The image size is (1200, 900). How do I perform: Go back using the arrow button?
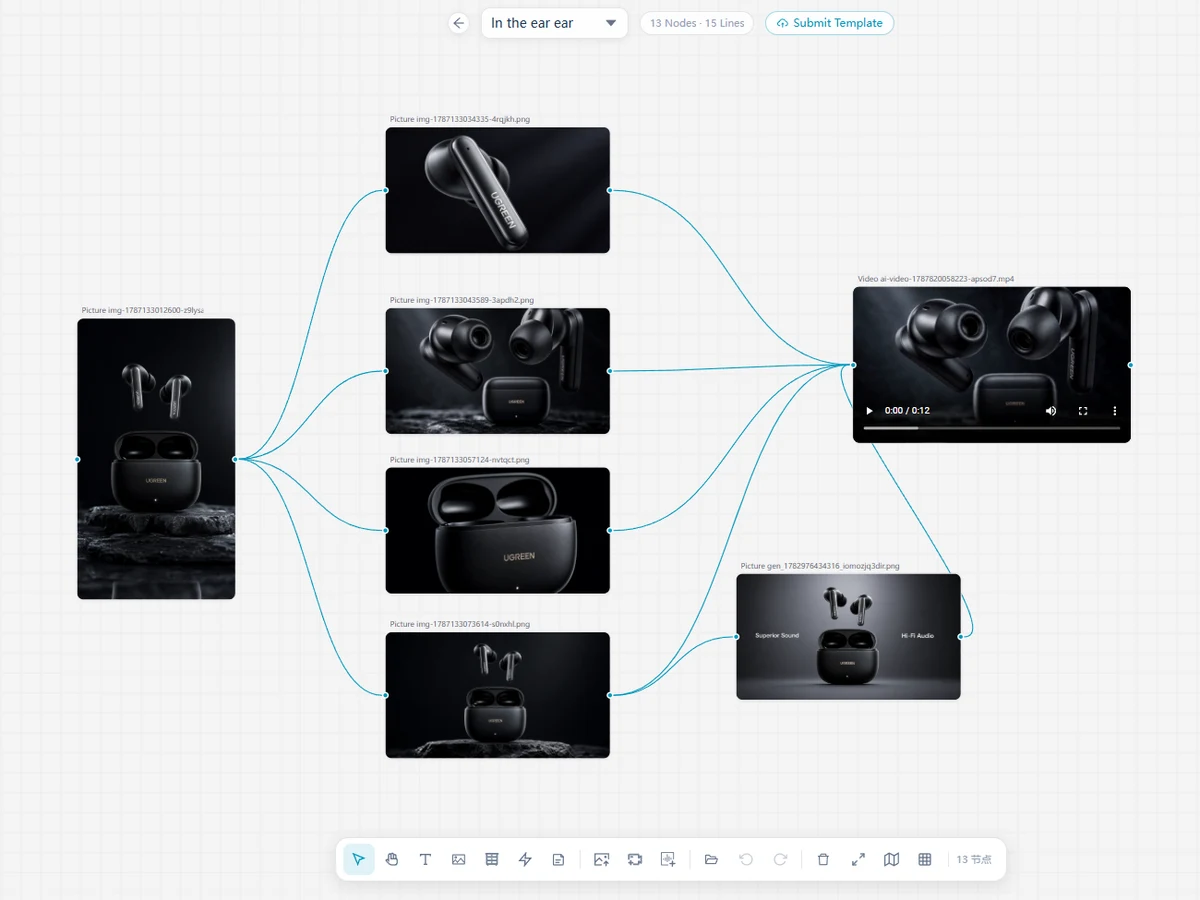459,23
